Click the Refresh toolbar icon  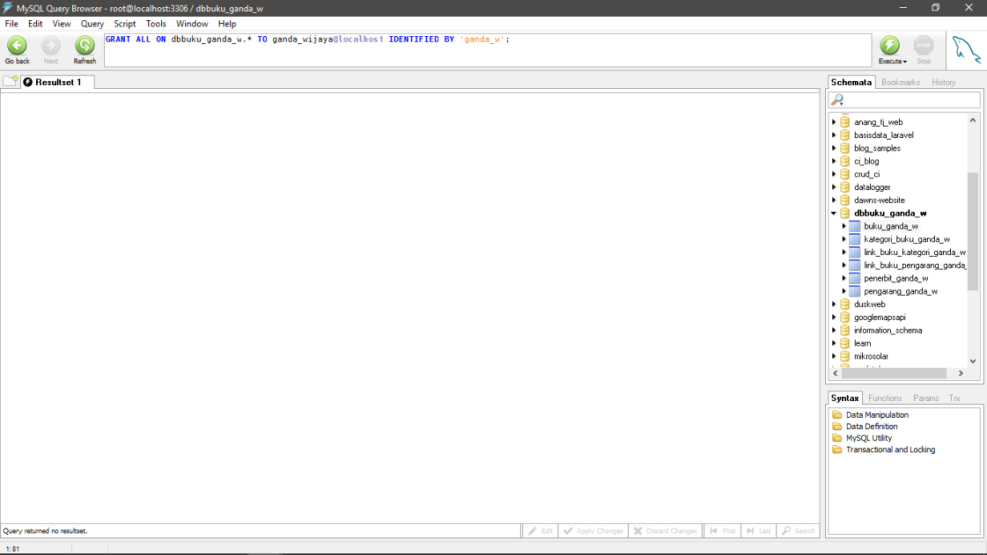(x=84, y=45)
